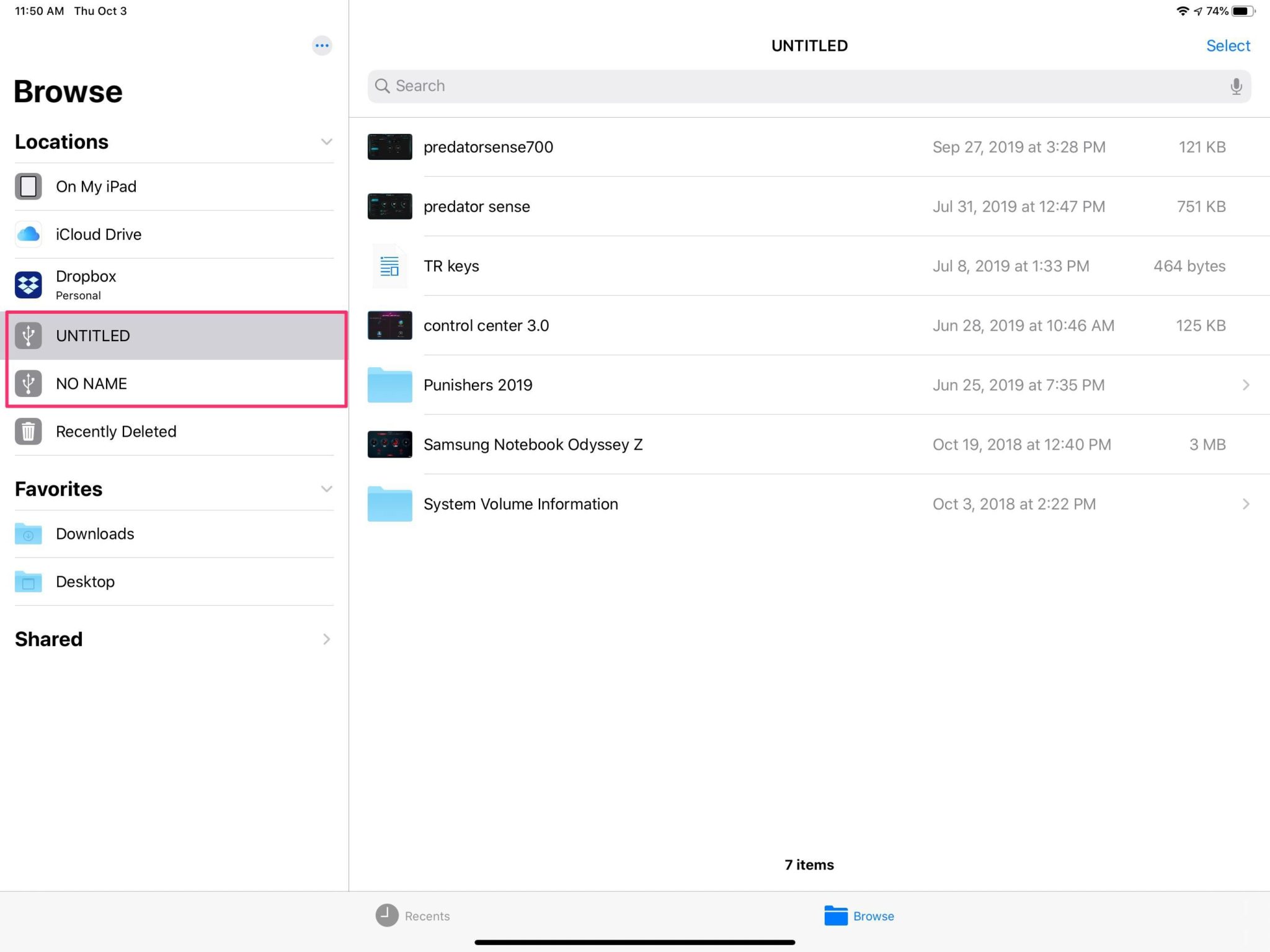This screenshot has width=1270, height=952.
Task: Open the iCloud Drive cloud icon
Action: [29, 234]
